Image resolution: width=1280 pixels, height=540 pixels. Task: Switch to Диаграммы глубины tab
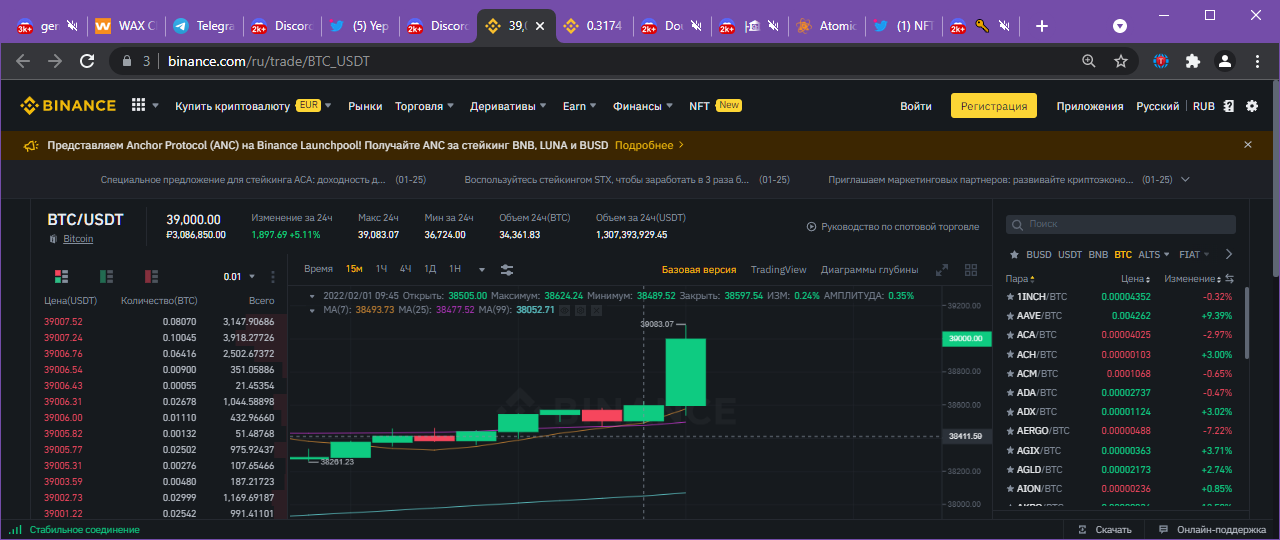[869, 270]
